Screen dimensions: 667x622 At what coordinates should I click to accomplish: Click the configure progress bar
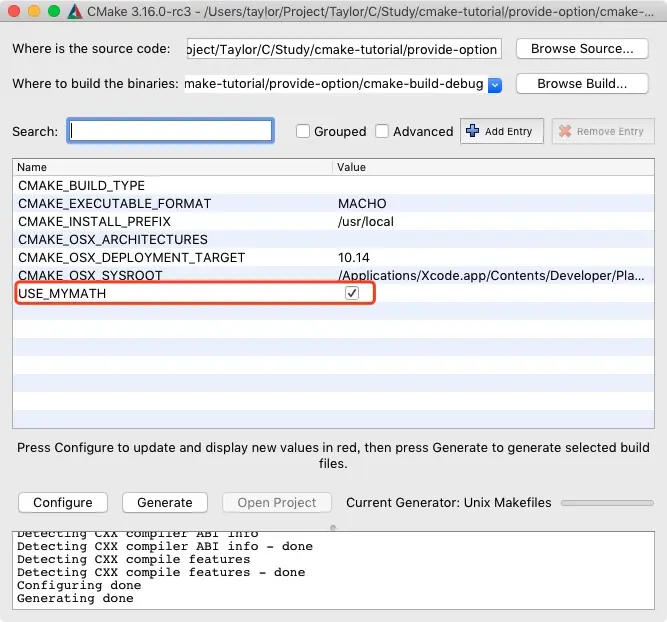point(607,503)
